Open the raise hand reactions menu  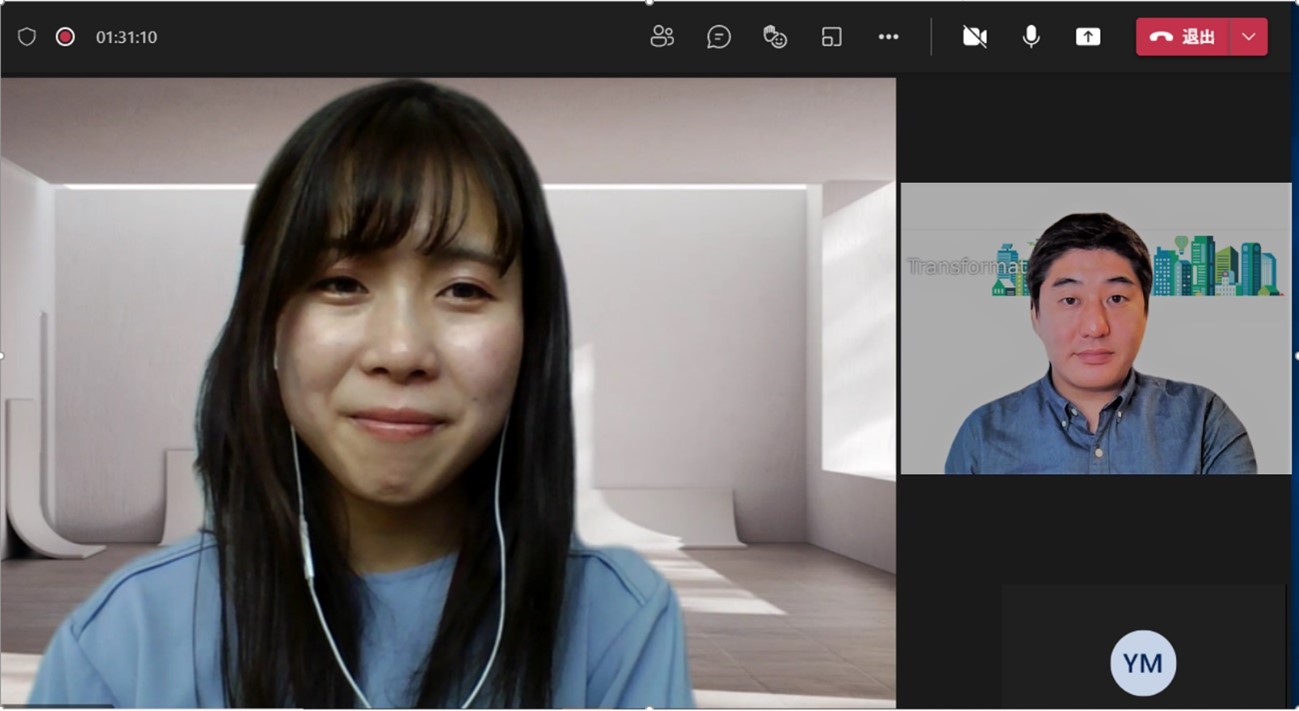[775, 37]
